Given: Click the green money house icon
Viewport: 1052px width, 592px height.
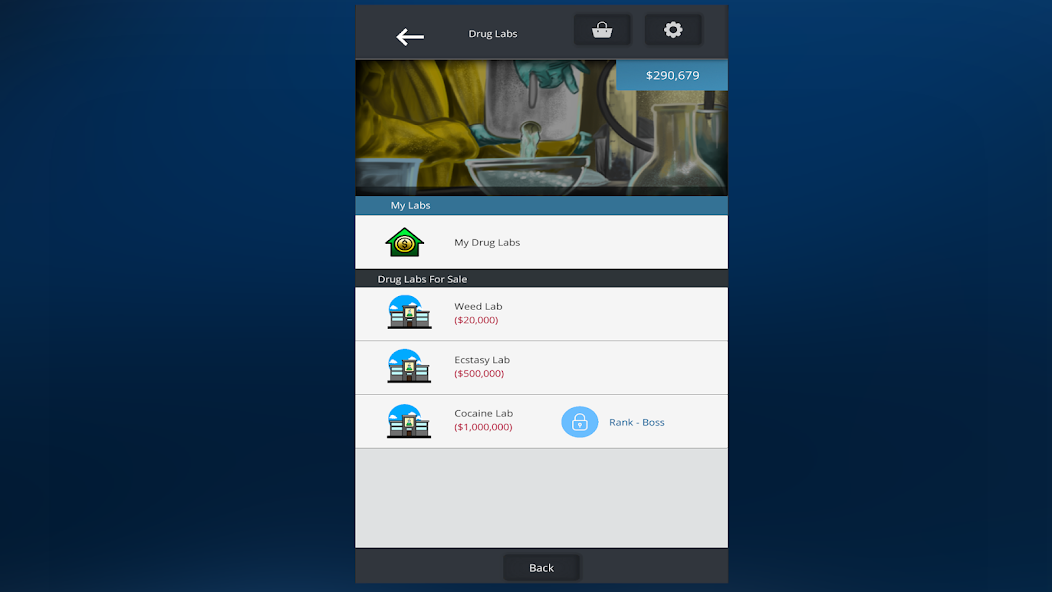Looking at the screenshot, I should click(405, 242).
